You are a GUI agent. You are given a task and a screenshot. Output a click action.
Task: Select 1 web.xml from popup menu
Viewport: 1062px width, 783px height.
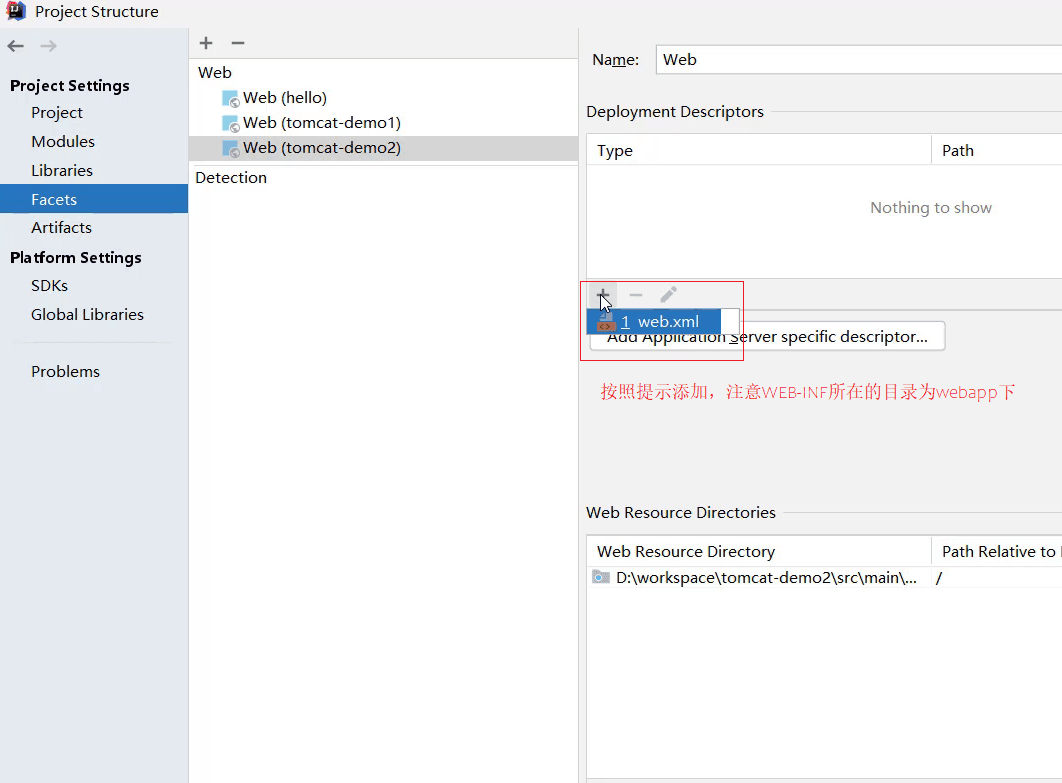click(660, 322)
